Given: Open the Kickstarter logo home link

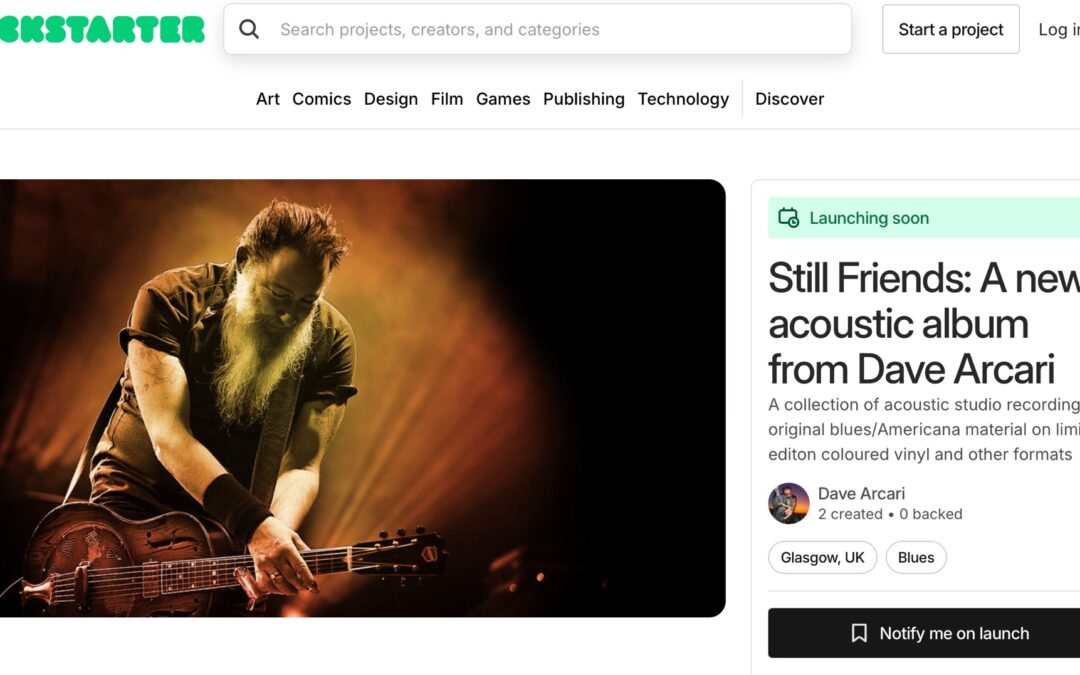Looking at the screenshot, I should (102, 29).
